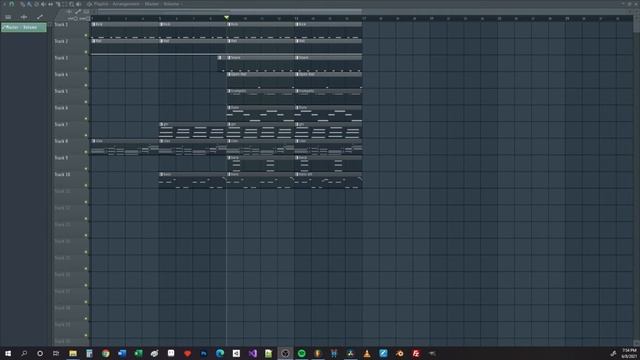Open clip menu of Track 6 clip at bar 9
The width and height of the screenshot is (640, 360).
(229, 108)
